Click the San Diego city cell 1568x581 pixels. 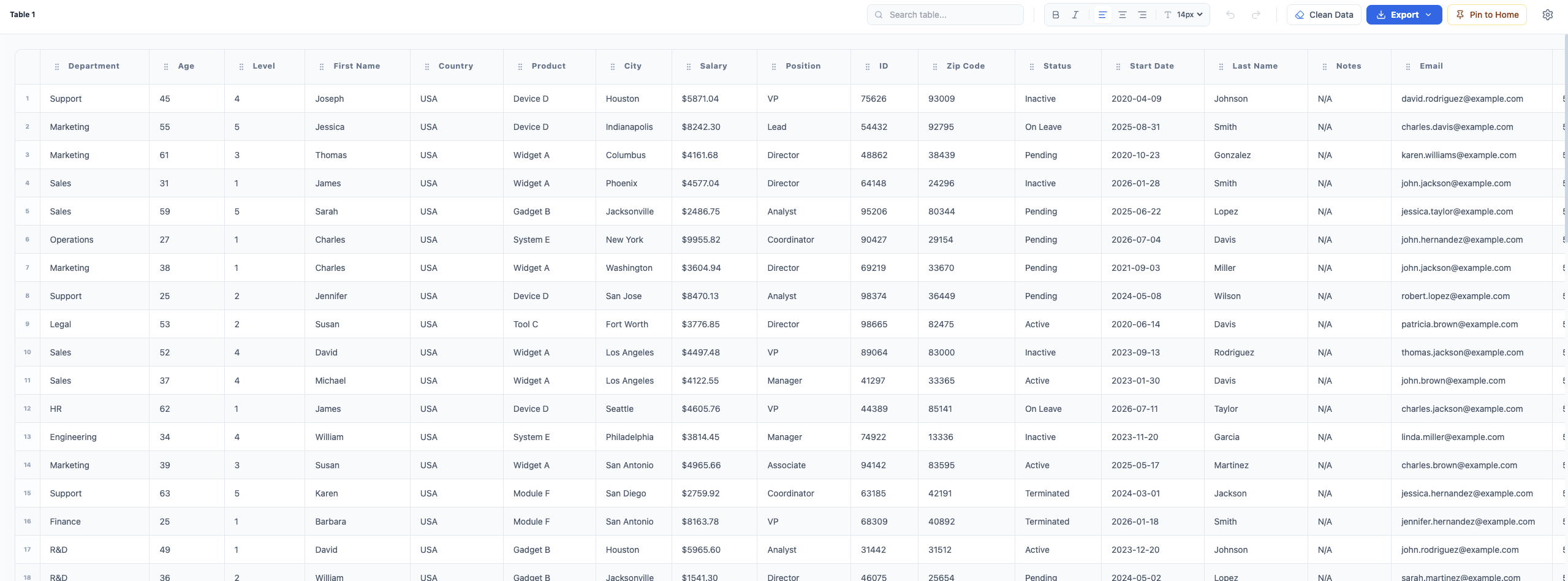[634, 493]
